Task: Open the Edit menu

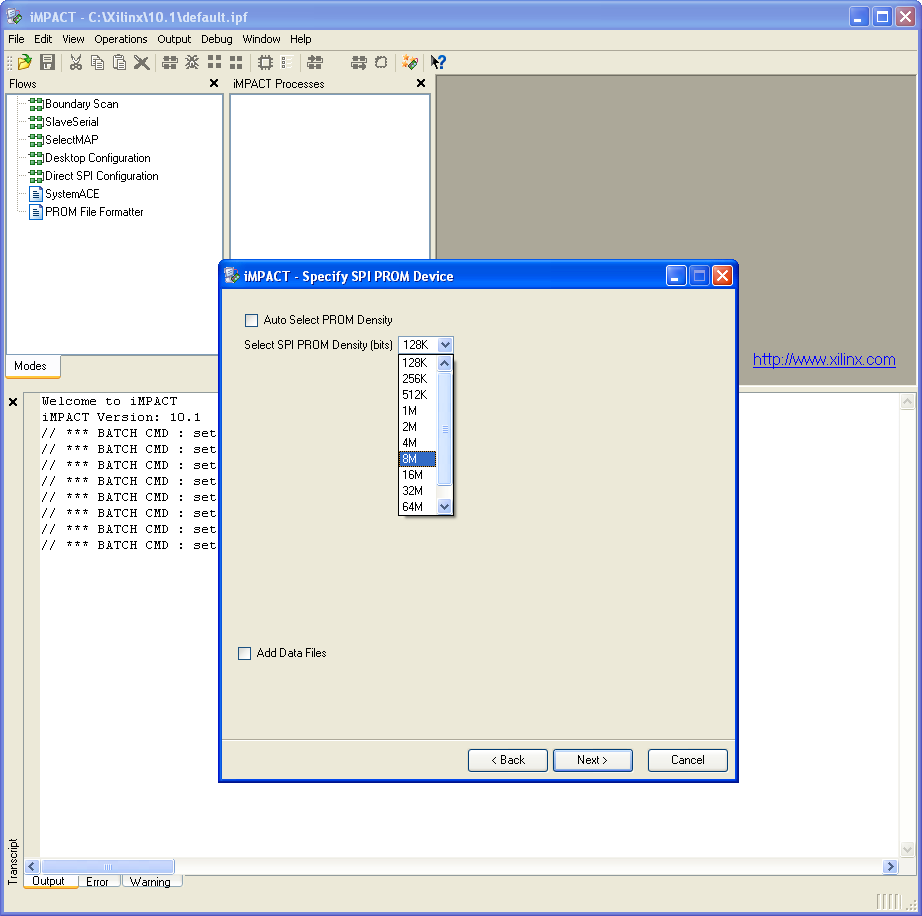Action: [x=43, y=39]
